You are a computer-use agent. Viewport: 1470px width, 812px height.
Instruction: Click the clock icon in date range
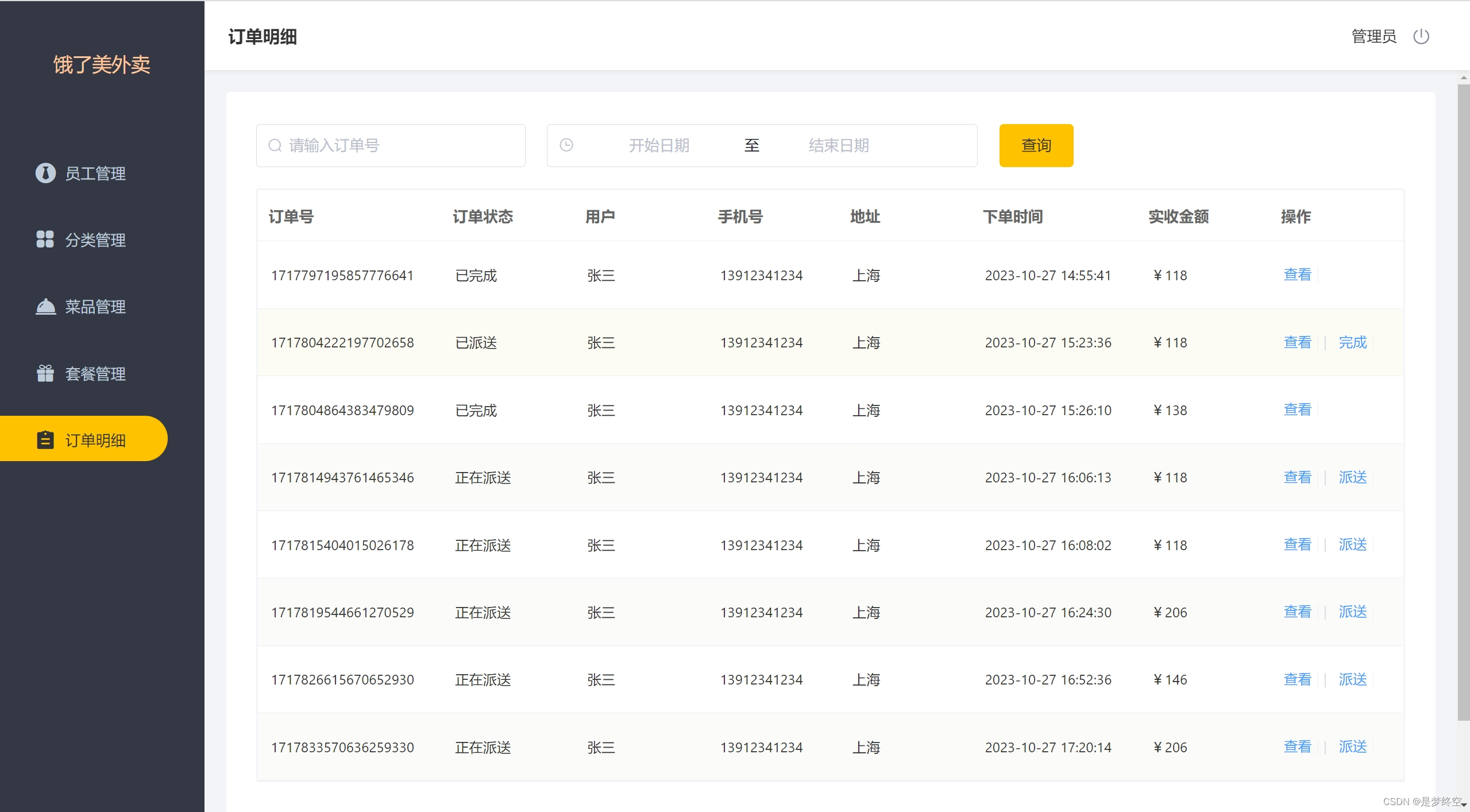point(566,145)
